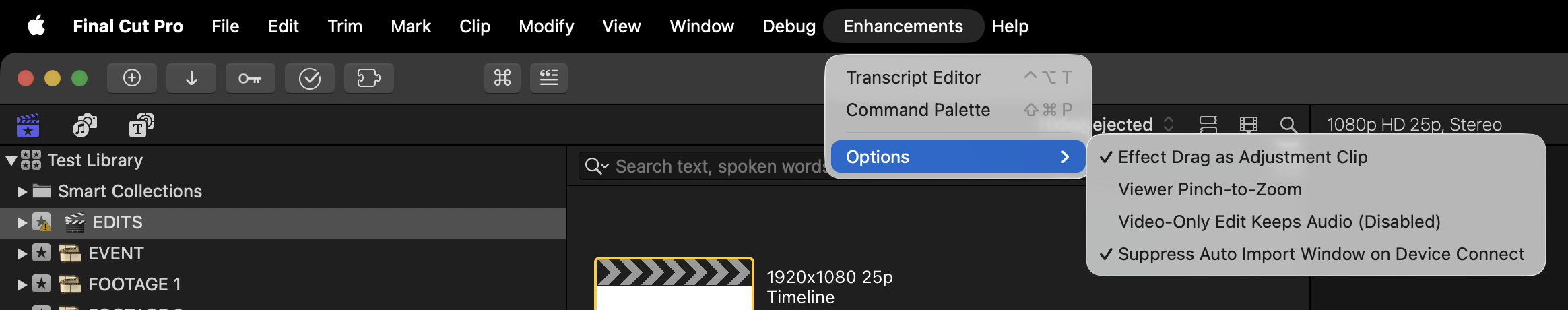This screenshot has height=310, width=1568.
Task: Toggle Suppress Auto Import Window on Device Connect
Action: pos(1320,254)
